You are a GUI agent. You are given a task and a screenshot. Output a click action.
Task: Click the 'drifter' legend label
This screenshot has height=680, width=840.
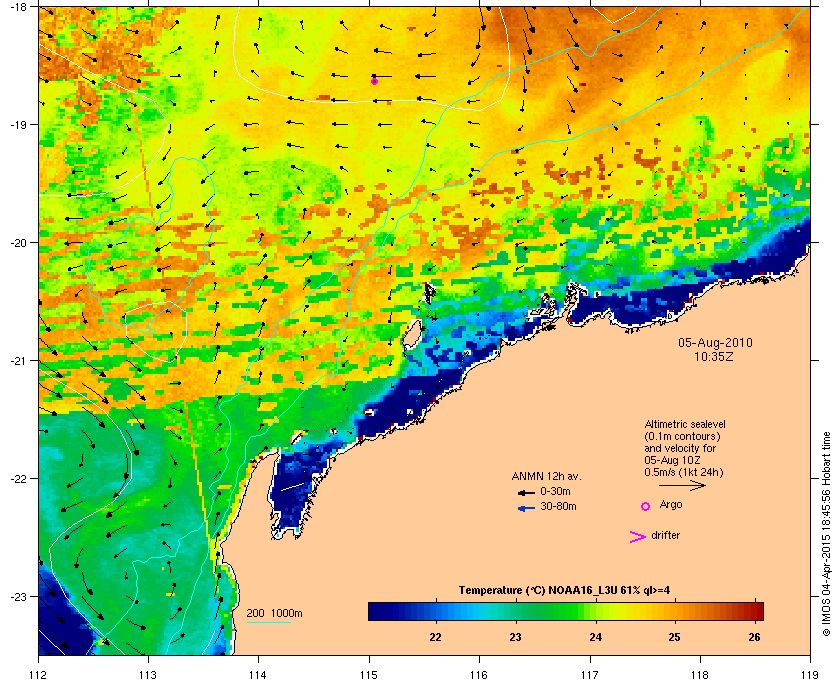click(665, 535)
